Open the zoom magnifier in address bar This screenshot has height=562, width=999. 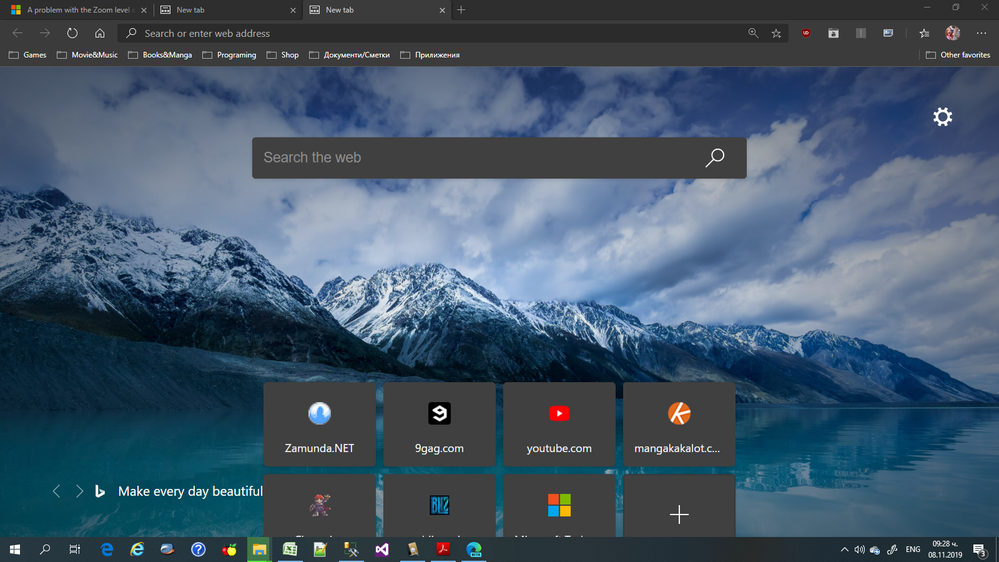point(753,33)
